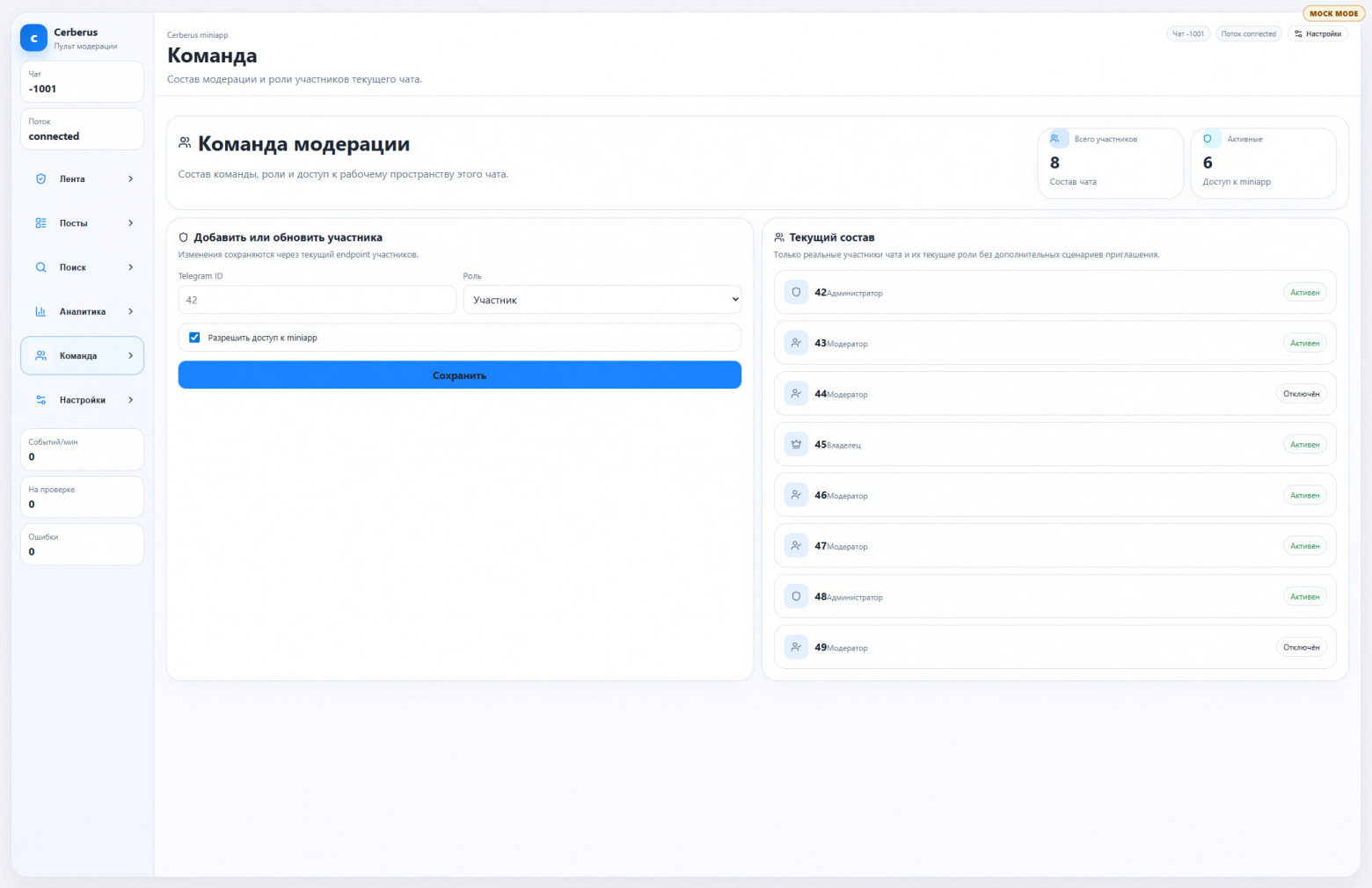The height and width of the screenshot is (888, 1372).
Task: Expand the Команда chevron in sidebar
Action: 131,356
